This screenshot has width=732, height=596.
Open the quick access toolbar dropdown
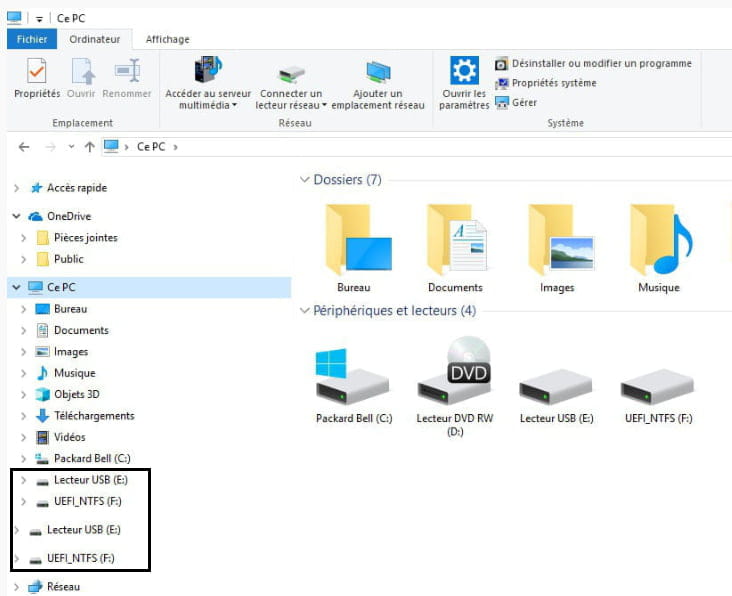[x=40, y=19]
